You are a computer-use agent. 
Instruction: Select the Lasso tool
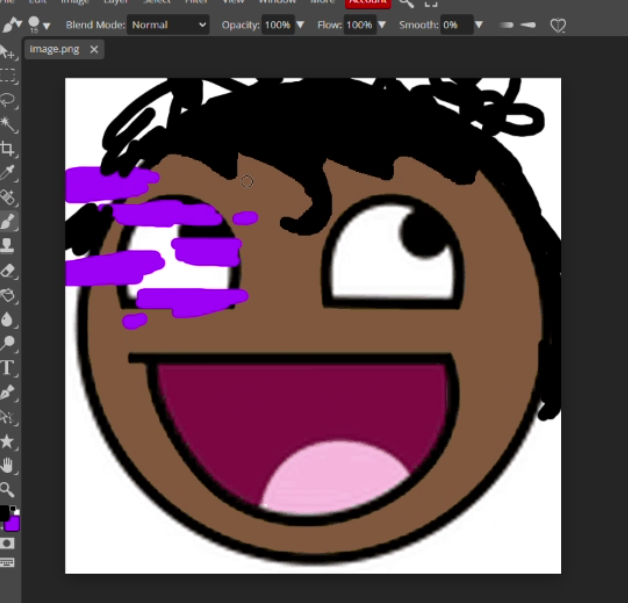click(7, 100)
